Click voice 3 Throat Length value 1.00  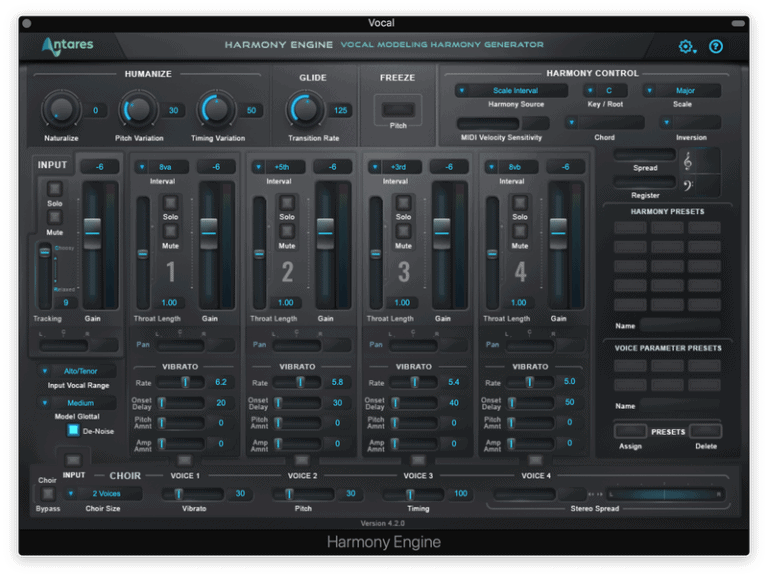click(x=402, y=302)
